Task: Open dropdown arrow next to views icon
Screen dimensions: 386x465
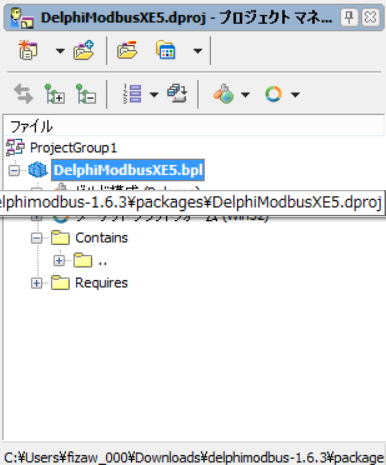Action: pos(198,51)
